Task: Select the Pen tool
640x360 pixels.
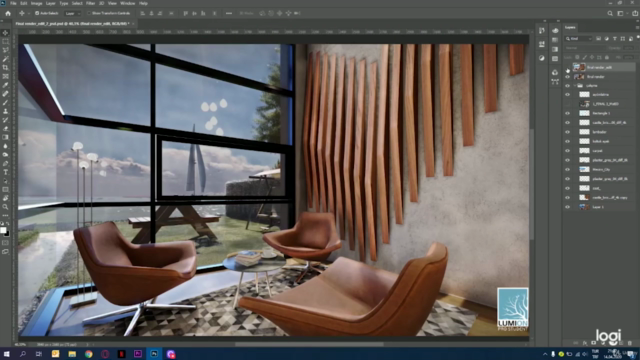Action: (x=5, y=163)
